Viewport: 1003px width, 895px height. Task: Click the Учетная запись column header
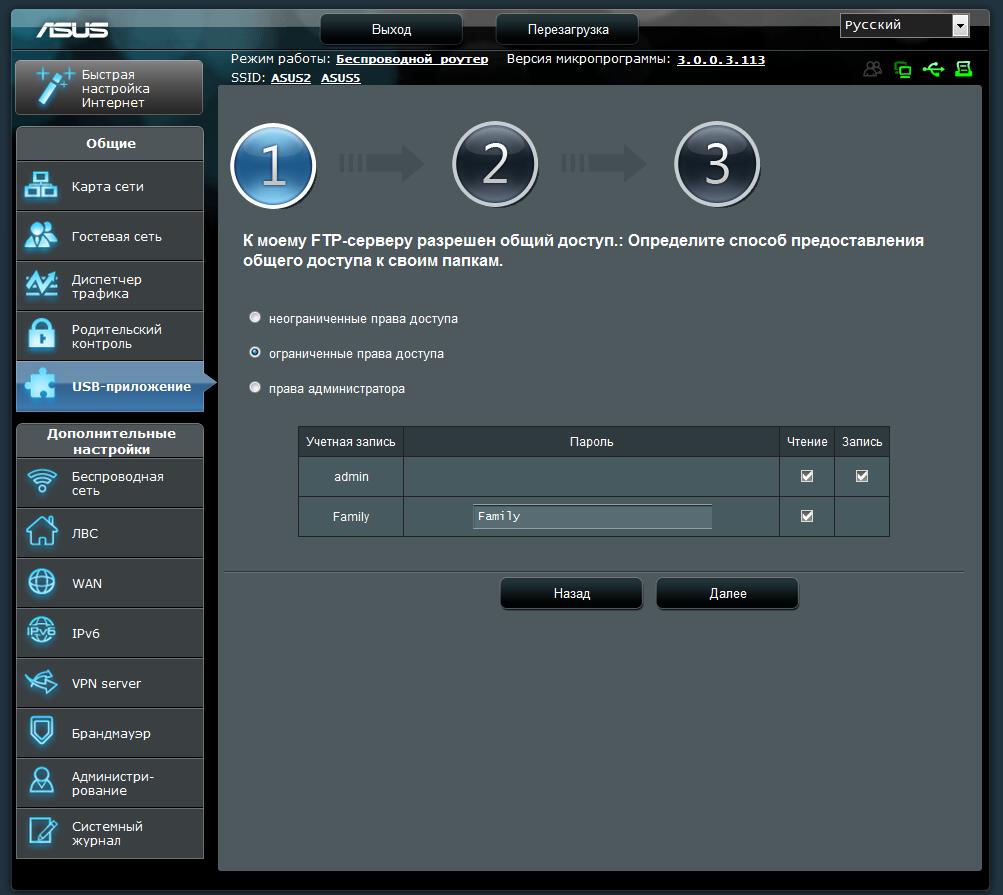(351, 441)
